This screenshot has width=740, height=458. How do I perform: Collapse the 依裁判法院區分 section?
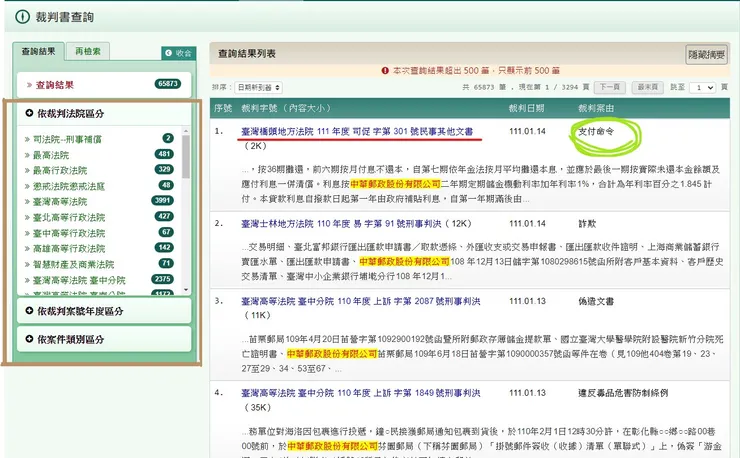(x=72, y=115)
